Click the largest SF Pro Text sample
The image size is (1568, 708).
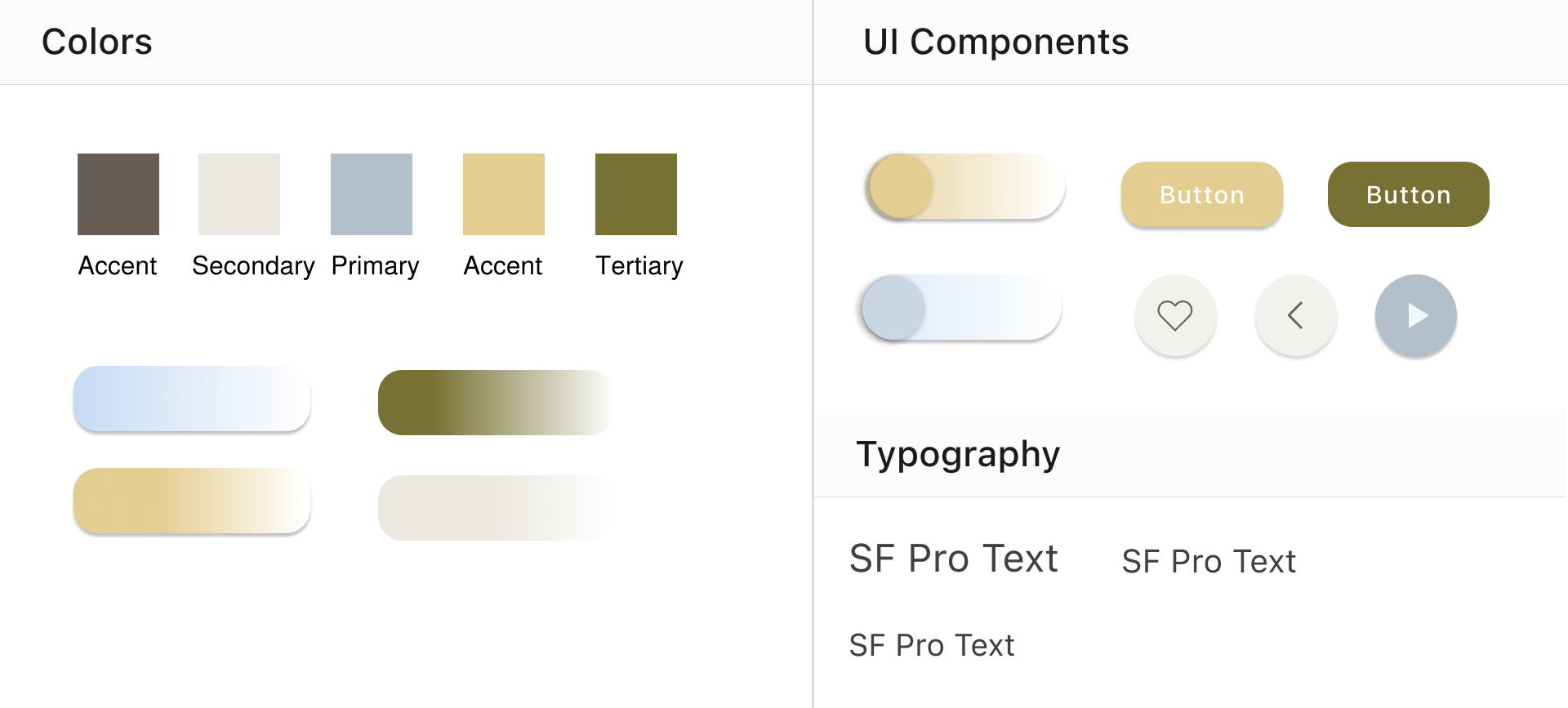tap(953, 559)
